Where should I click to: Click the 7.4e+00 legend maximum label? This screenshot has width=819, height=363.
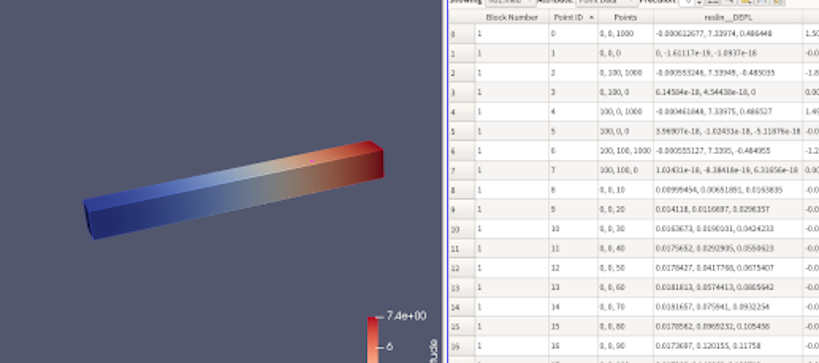pyautogui.click(x=406, y=316)
